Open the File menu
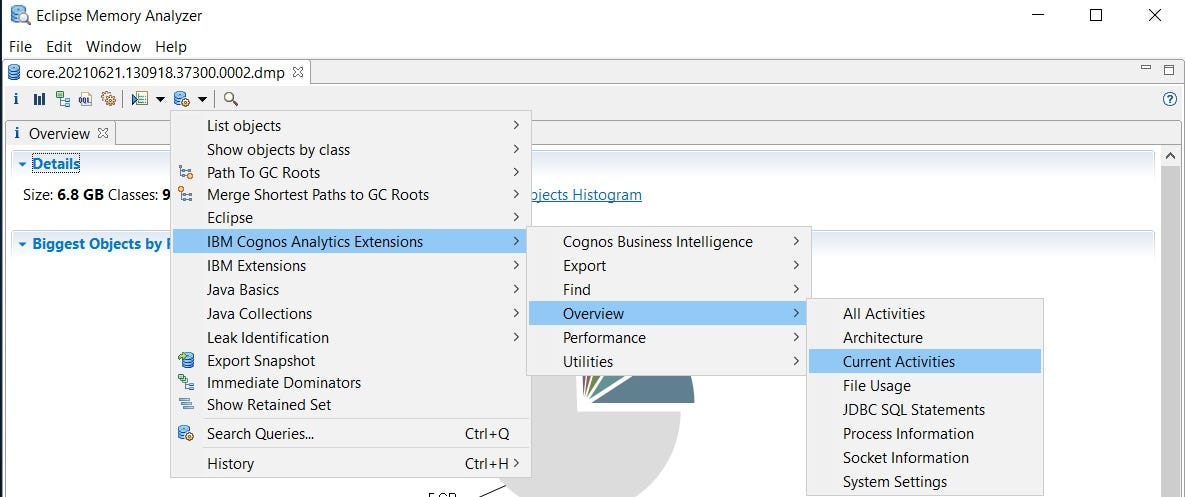The image size is (1185, 497). (x=20, y=46)
